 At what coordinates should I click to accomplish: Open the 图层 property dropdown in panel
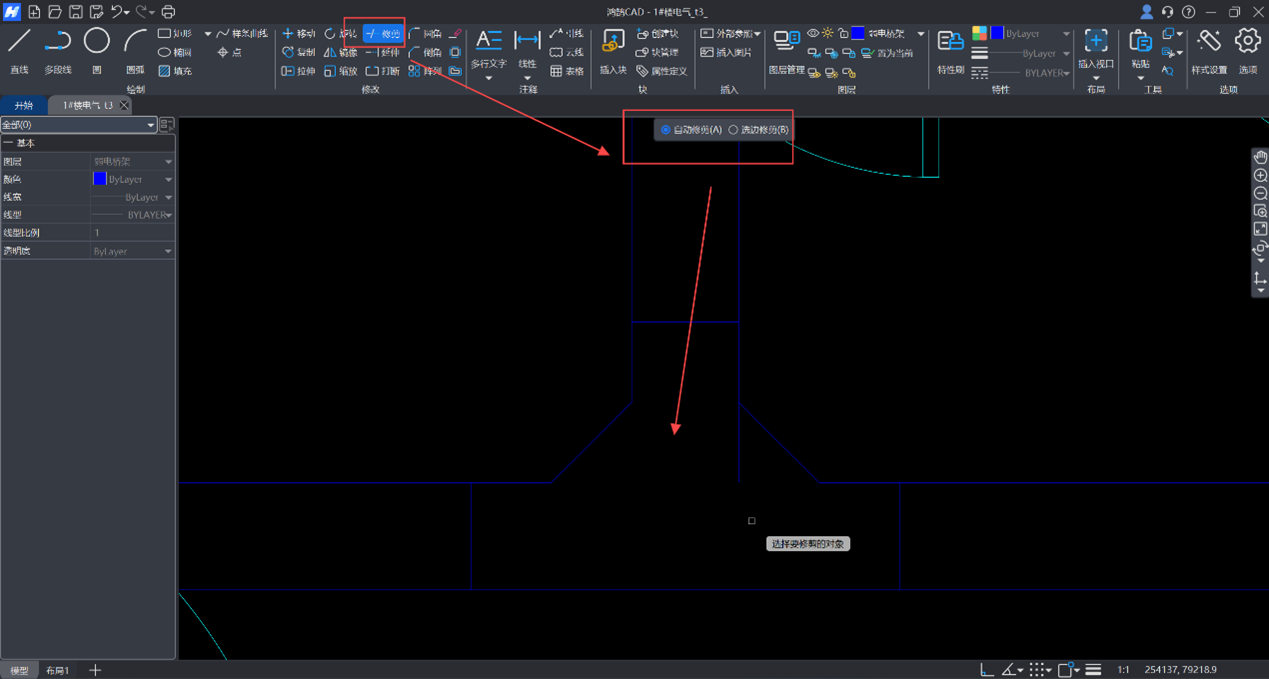point(168,162)
